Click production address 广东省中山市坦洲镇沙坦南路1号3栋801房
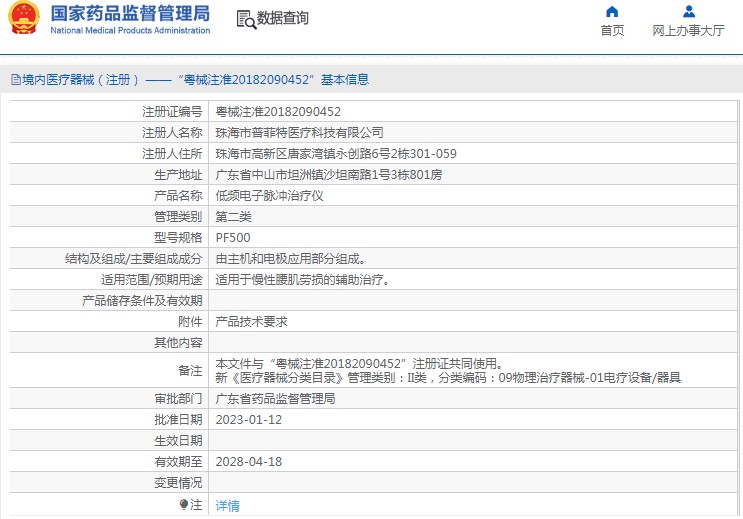Viewport: 743px width, 519px height. click(x=329, y=175)
